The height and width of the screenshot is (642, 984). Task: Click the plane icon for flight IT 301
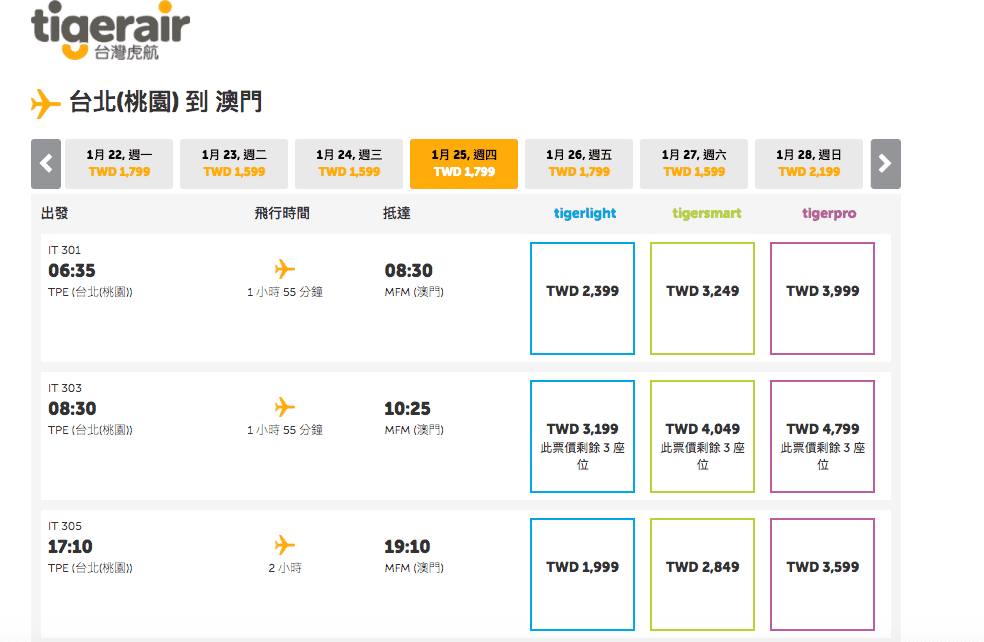[284, 269]
